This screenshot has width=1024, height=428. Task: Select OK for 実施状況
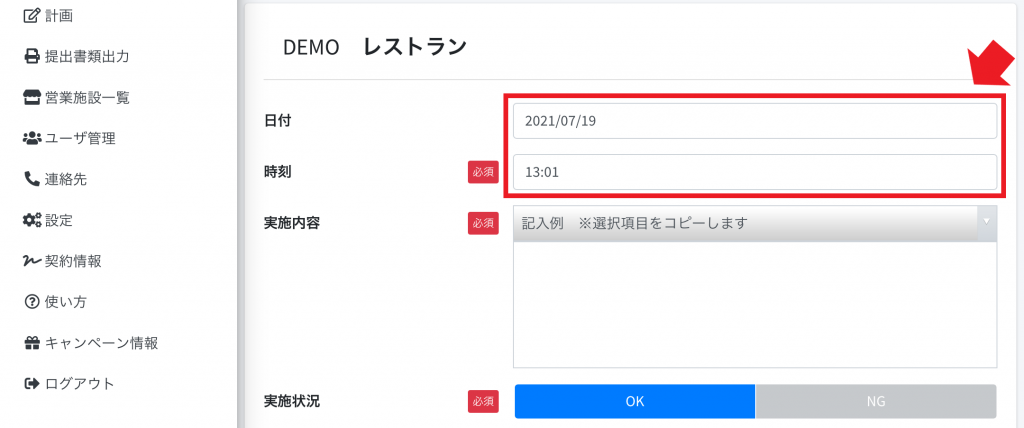[635, 401]
